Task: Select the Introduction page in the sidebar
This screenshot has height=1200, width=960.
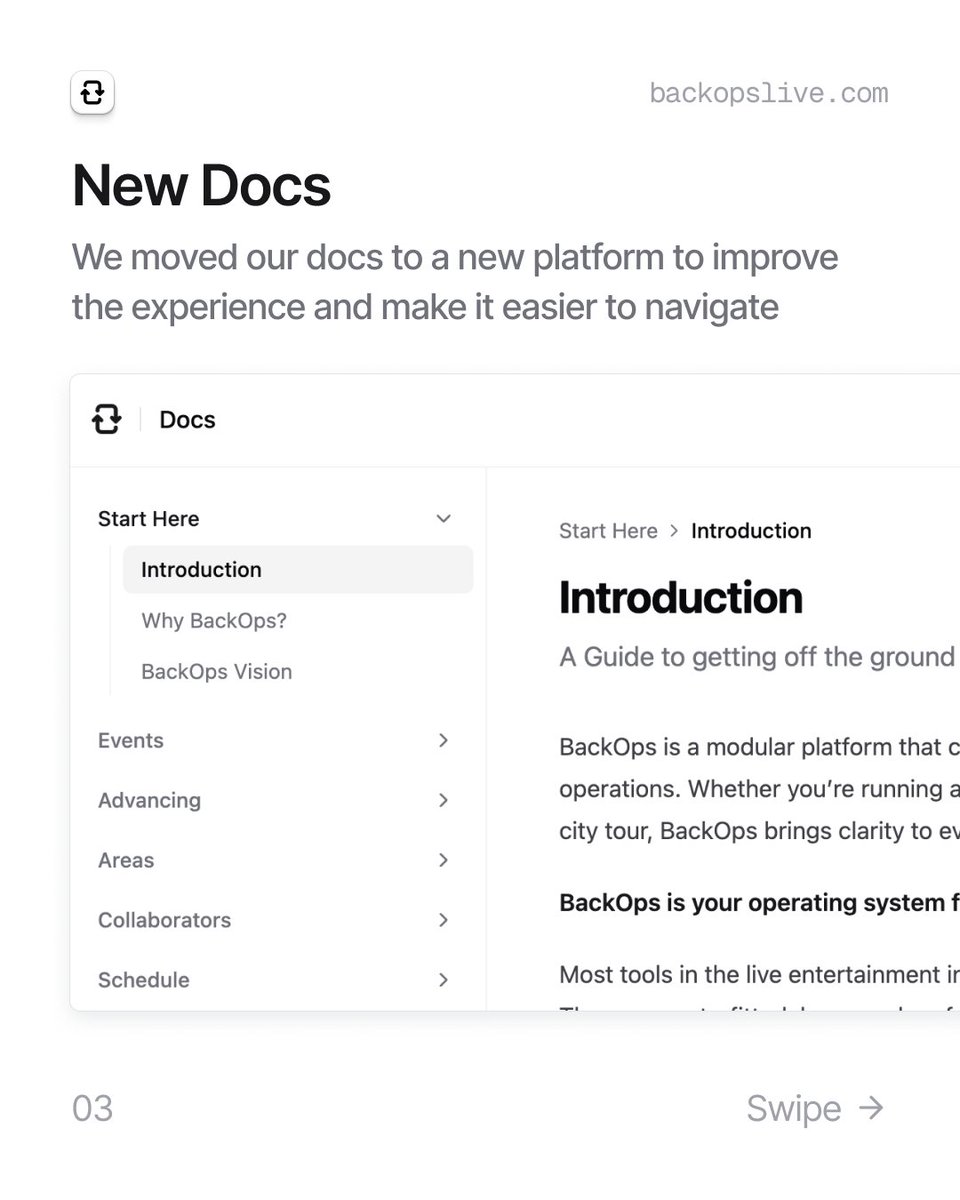Action: click(298, 570)
